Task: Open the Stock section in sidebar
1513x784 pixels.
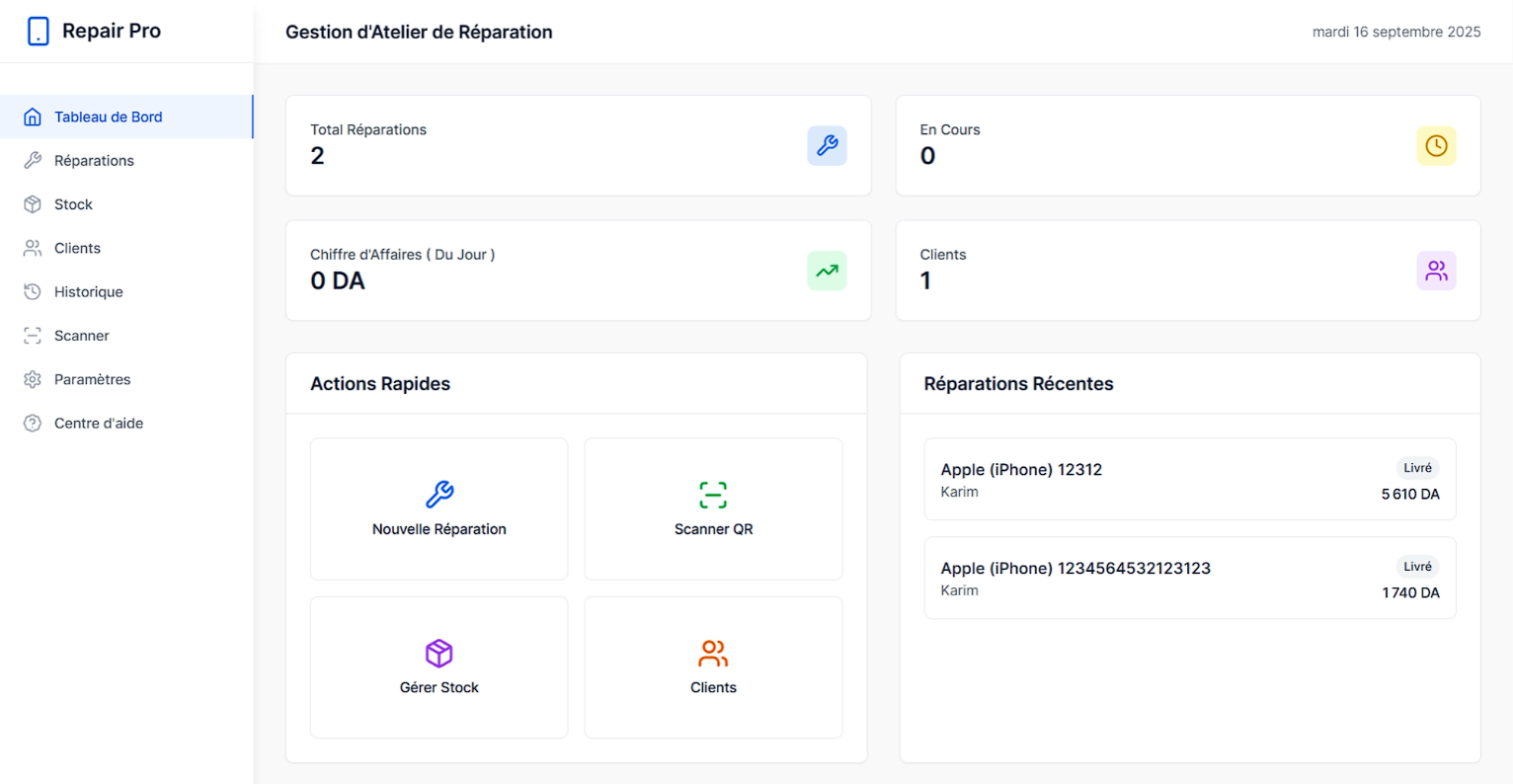Action: pyautogui.click(x=73, y=204)
